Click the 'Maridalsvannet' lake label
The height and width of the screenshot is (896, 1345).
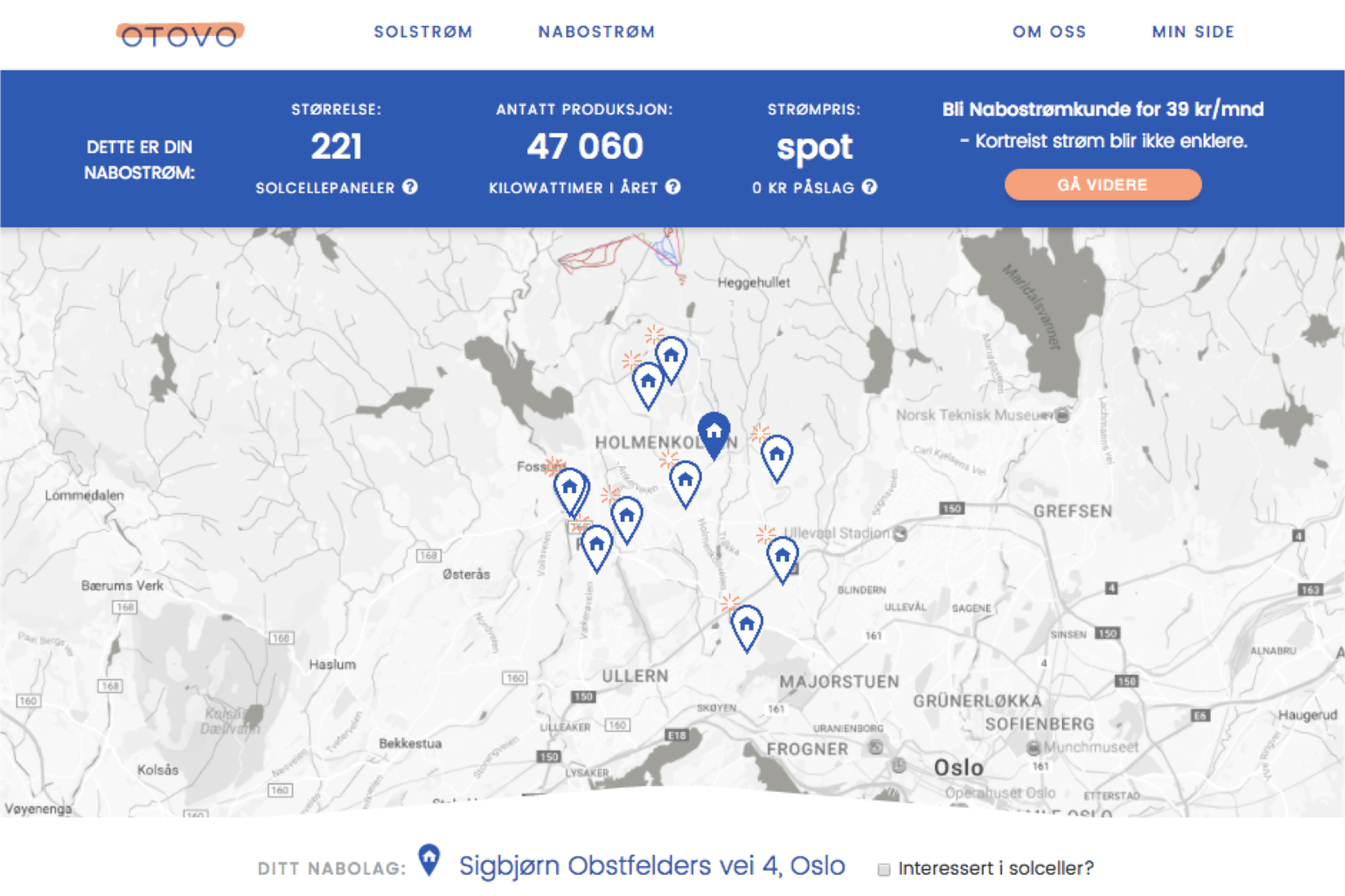[x=1032, y=306]
